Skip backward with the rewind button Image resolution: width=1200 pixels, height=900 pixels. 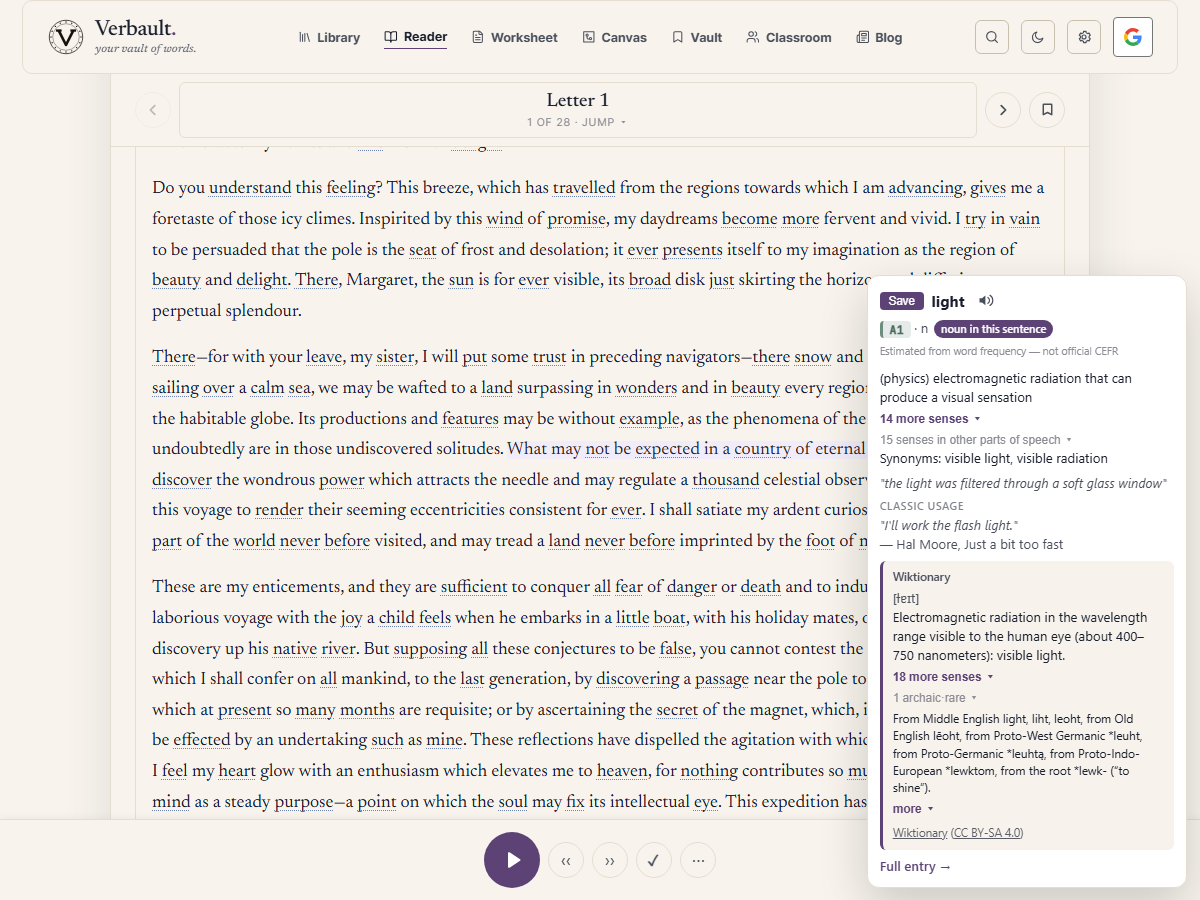point(566,860)
